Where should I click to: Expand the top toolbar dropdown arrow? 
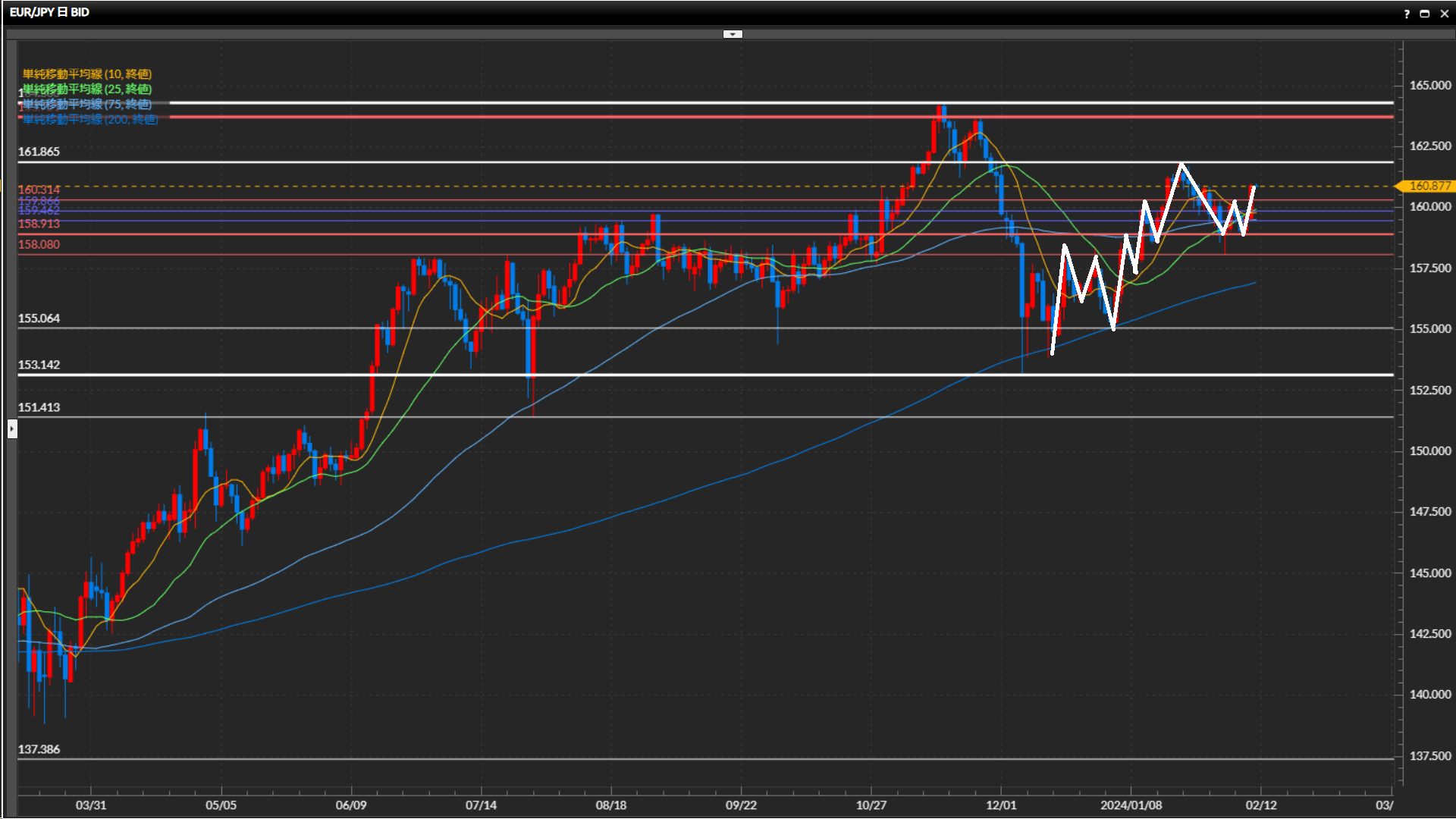(733, 34)
